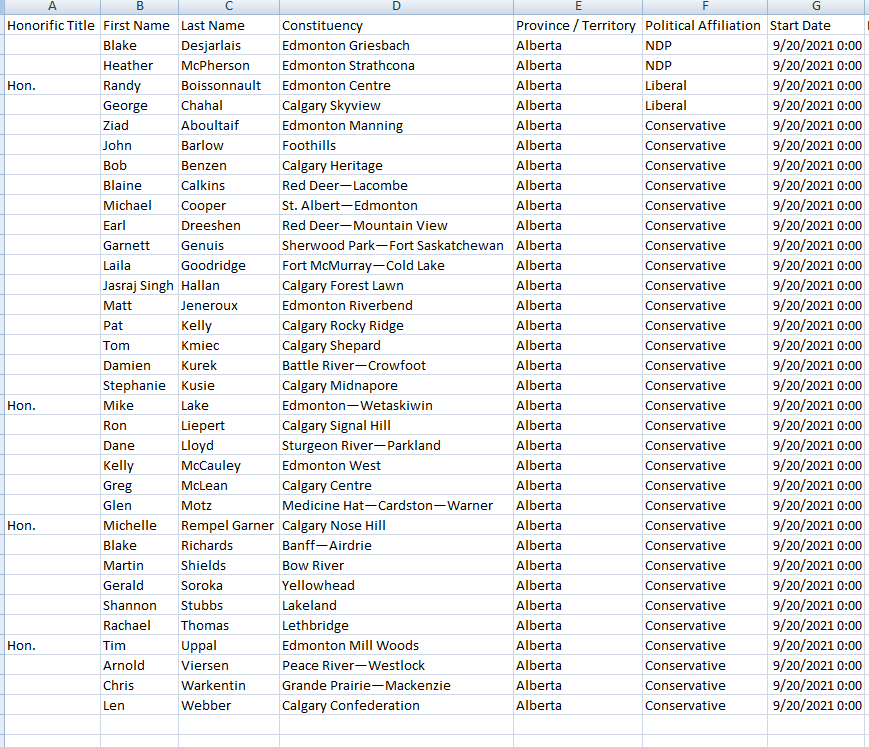Image resolution: width=869 pixels, height=747 pixels.
Task: Select the McCauley cell
Action: pyautogui.click(x=229, y=465)
